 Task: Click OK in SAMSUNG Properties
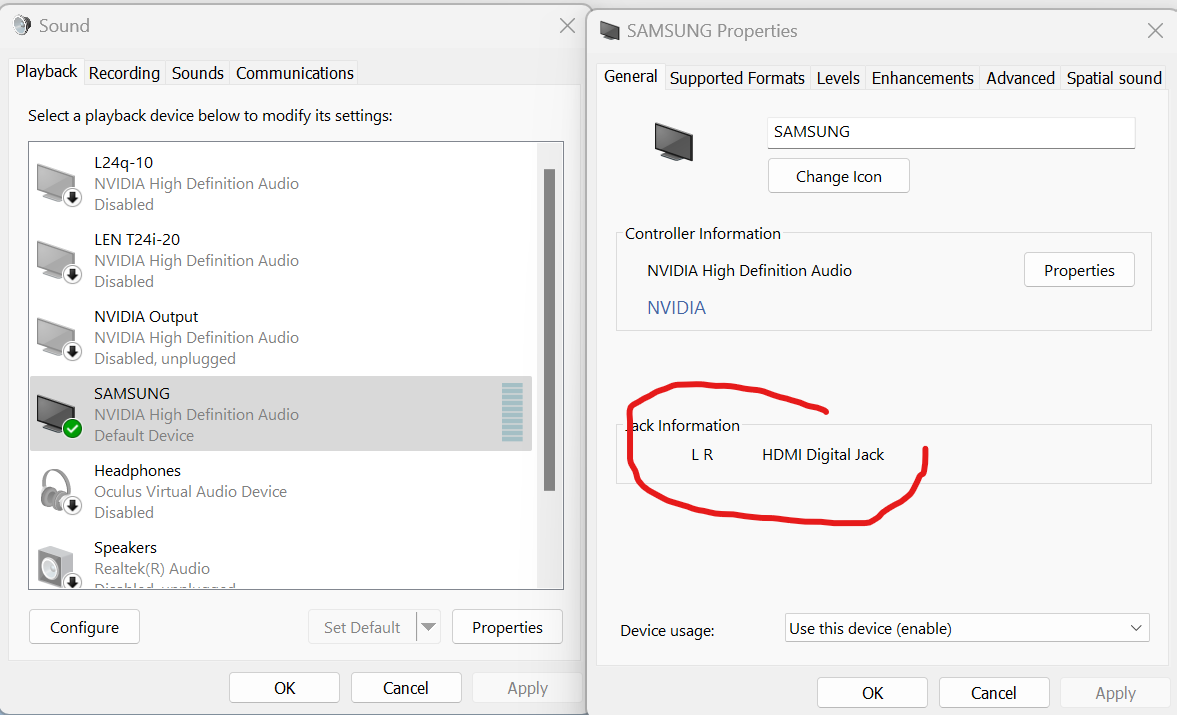click(x=872, y=692)
